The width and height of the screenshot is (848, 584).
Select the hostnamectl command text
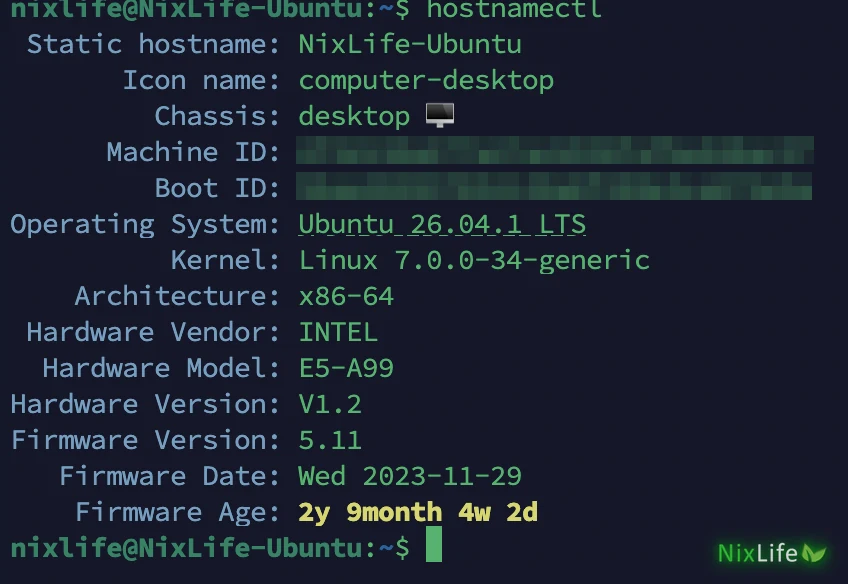(514, 10)
